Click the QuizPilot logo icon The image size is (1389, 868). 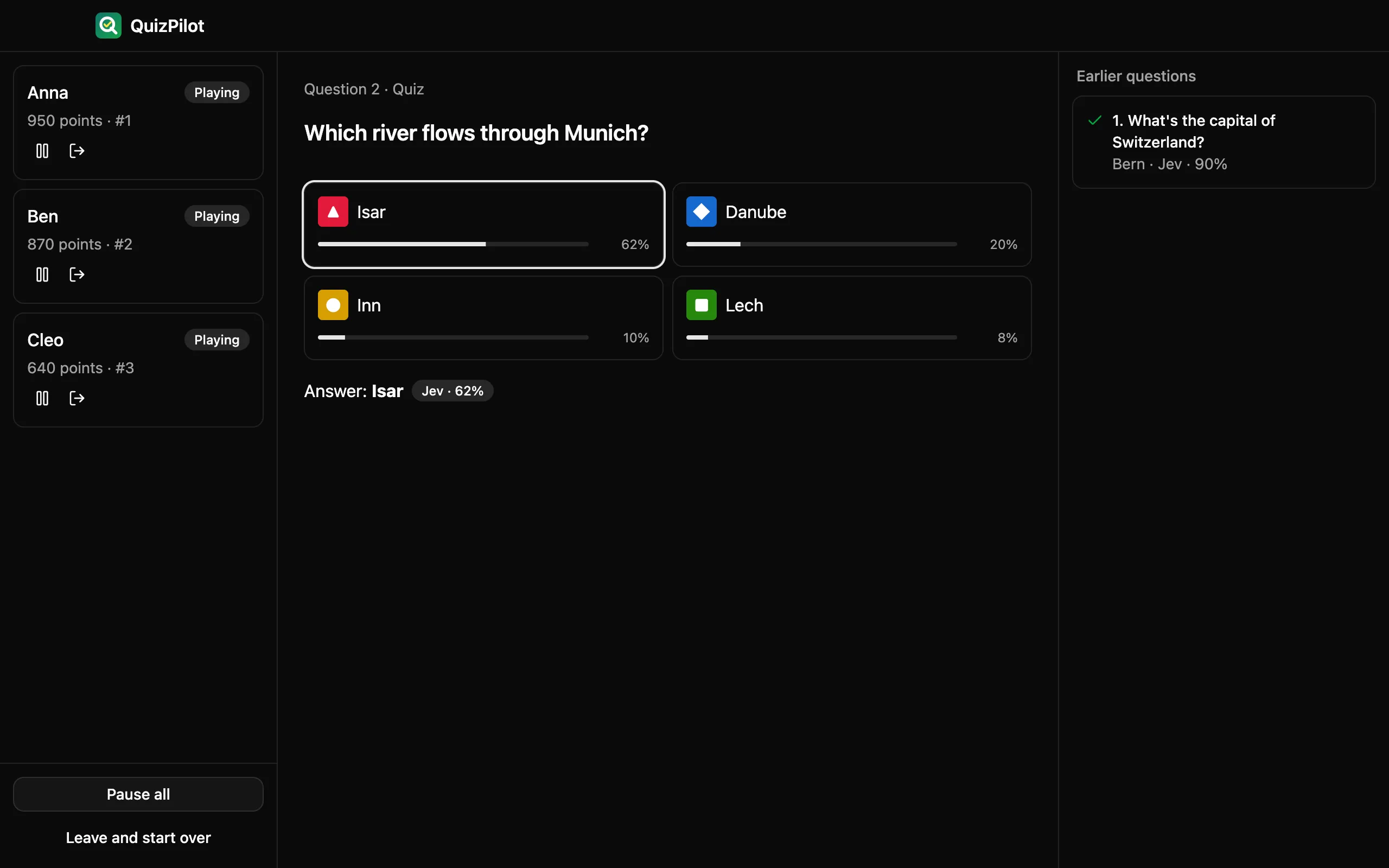tap(109, 25)
